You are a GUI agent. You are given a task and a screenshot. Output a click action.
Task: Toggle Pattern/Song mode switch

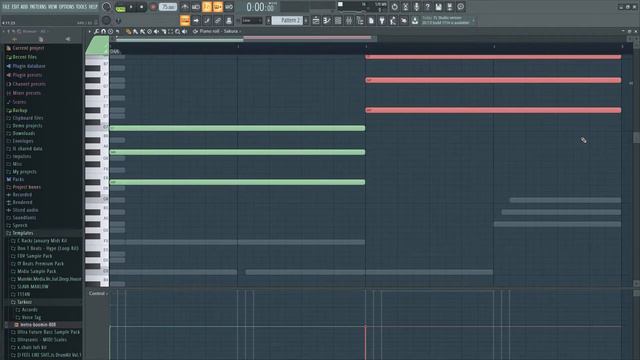click(120, 8)
